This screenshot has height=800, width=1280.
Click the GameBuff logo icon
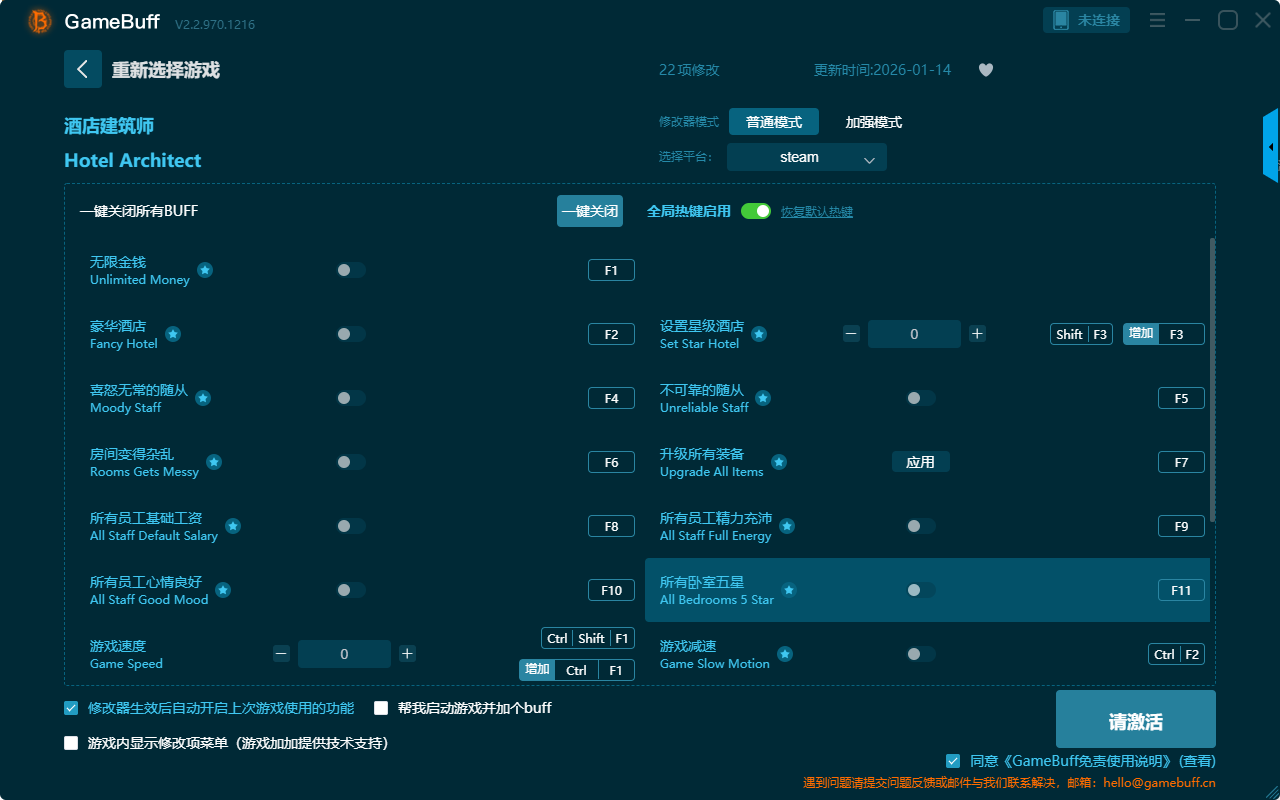point(40,21)
